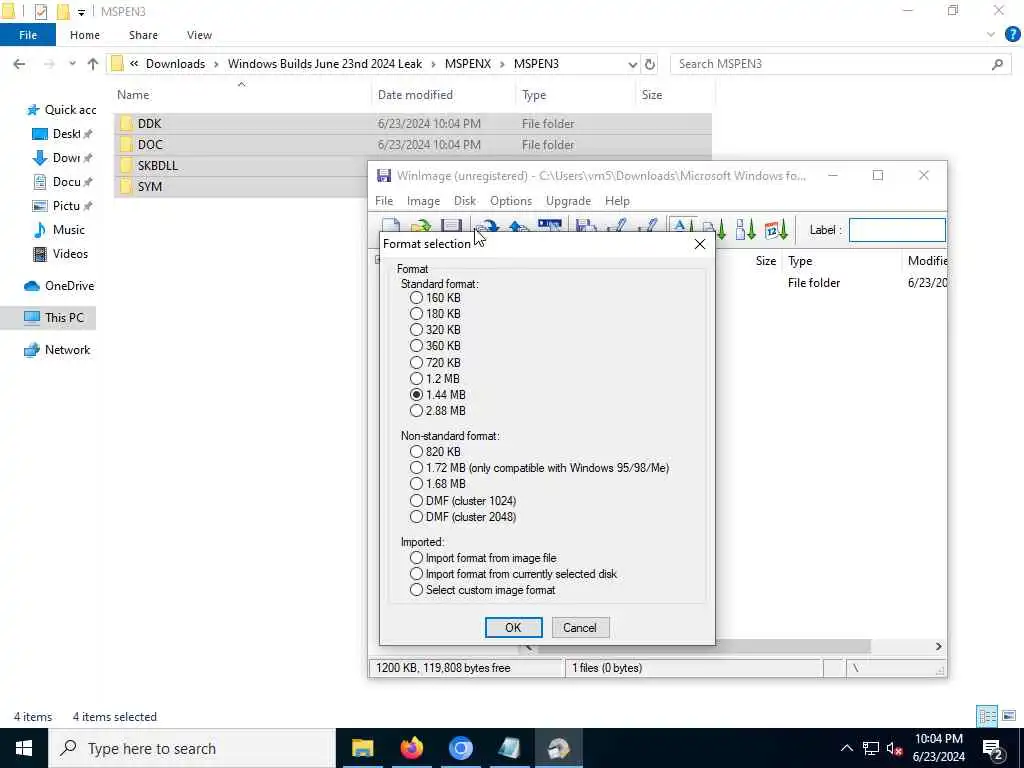1024x768 pixels.
Task: Switch Explorer to details view icon
Action: pos(987,716)
